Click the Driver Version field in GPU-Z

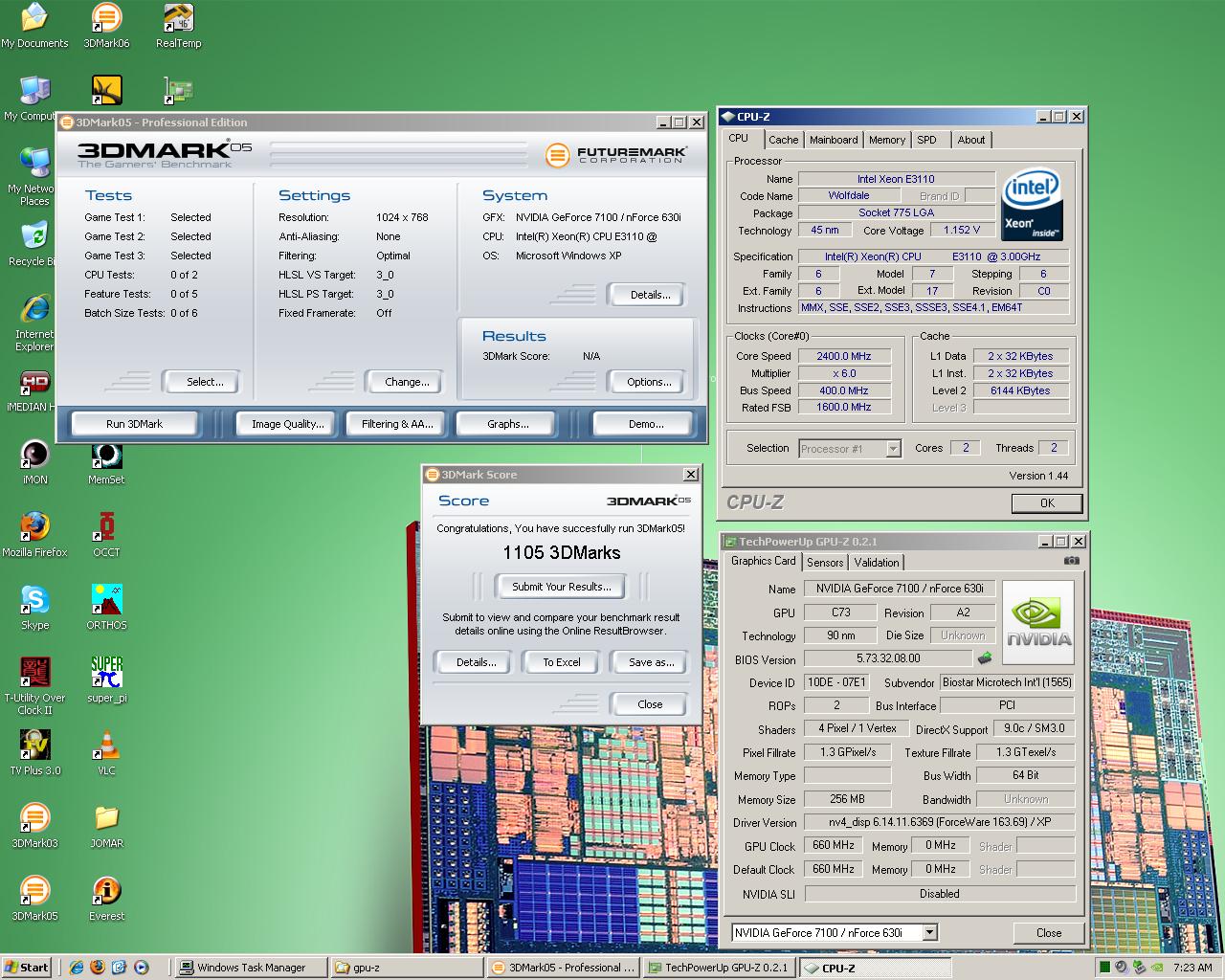coord(939,823)
